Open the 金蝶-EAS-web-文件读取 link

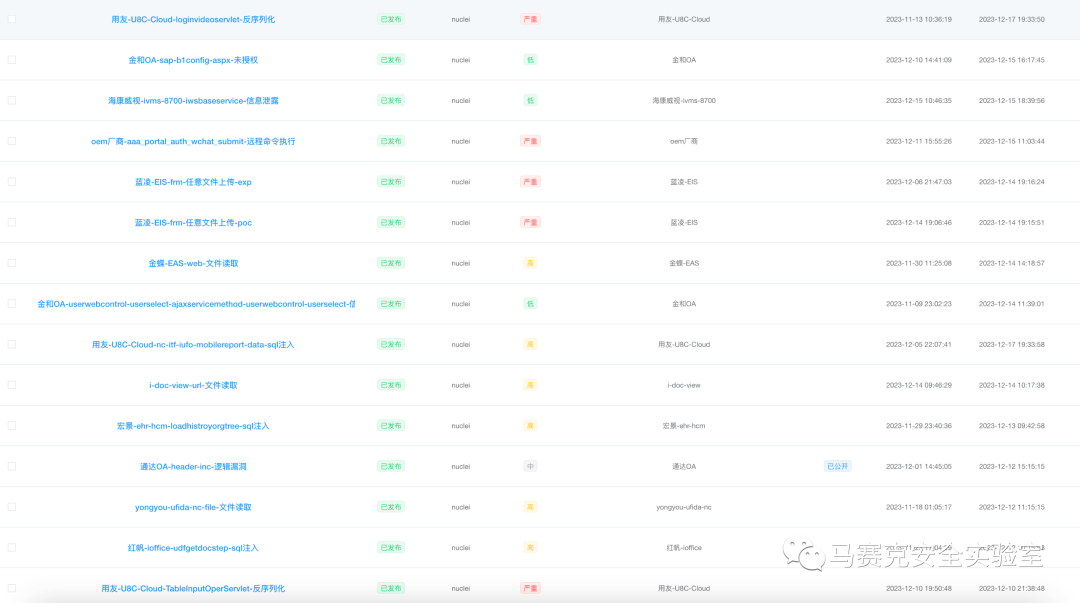[x=193, y=263]
